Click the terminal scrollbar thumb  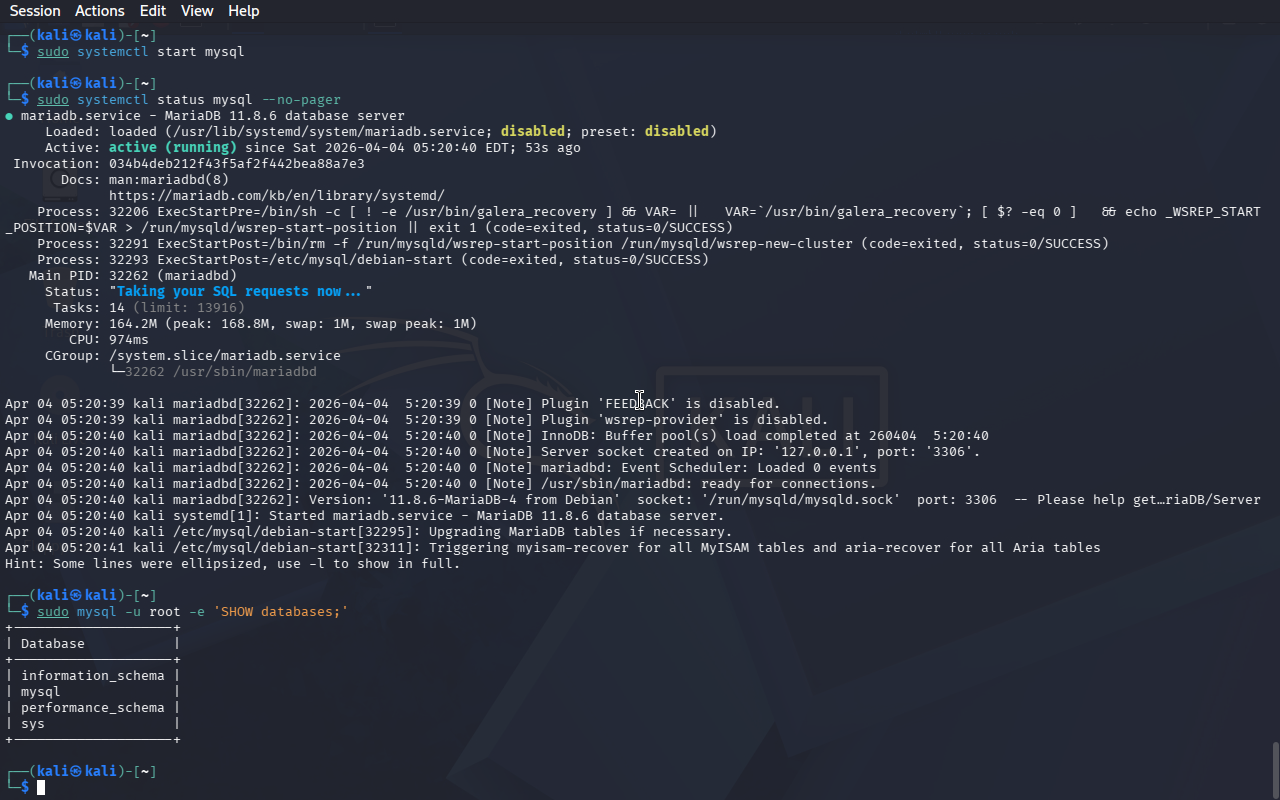1274,768
